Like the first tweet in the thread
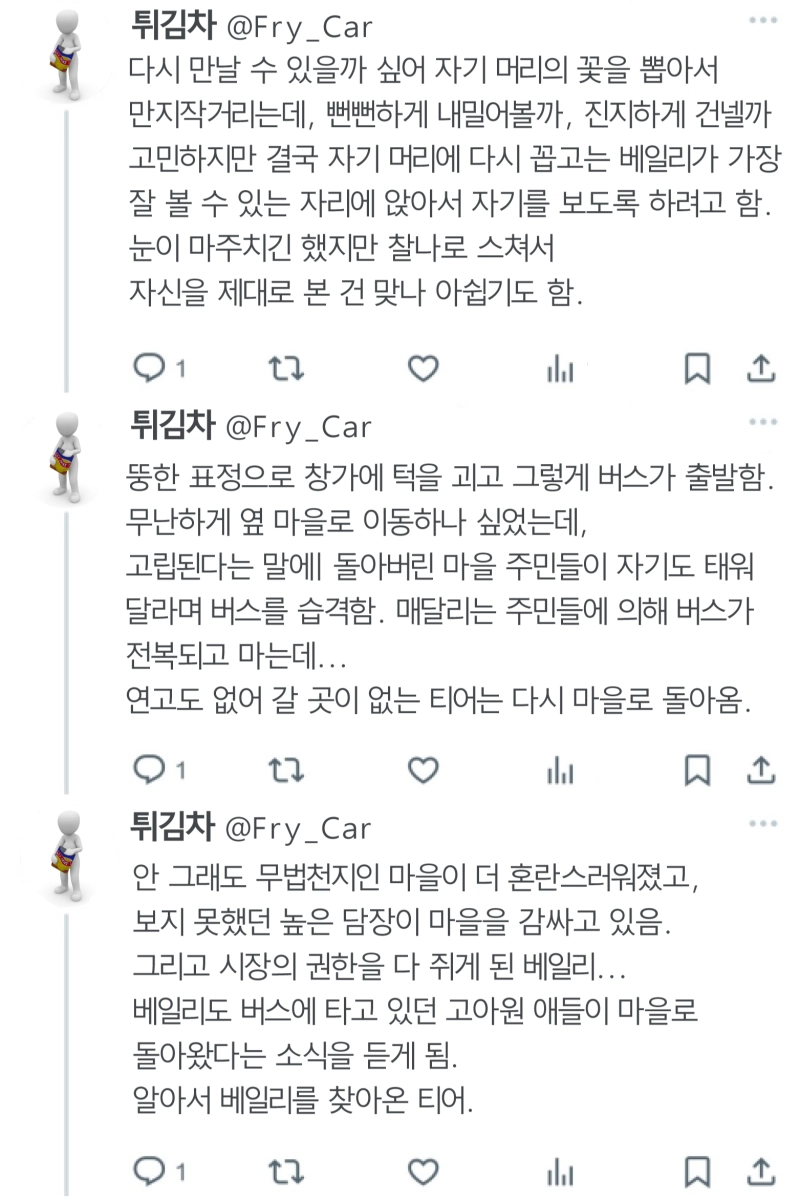This screenshot has width=800, height=1200. (424, 369)
